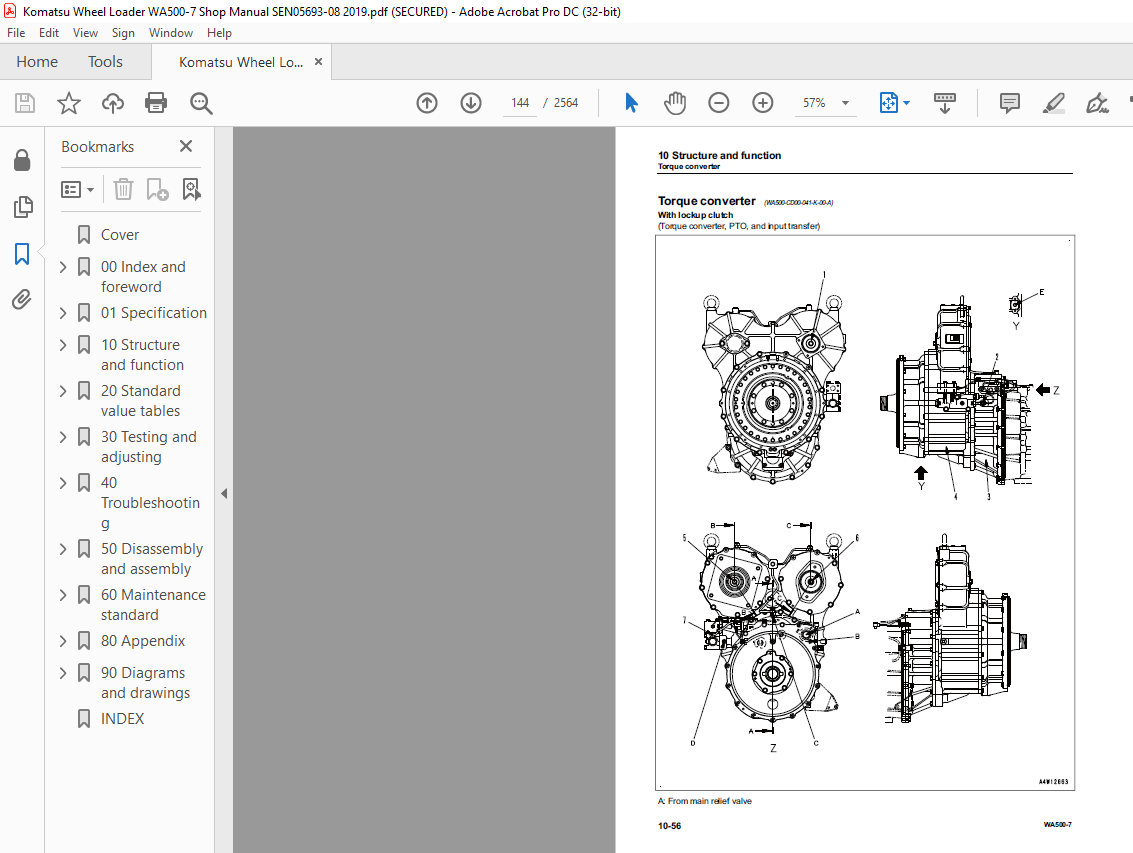The width and height of the screenshot is (1133, 853).
Task: Find current bookmark icon
Action: 191,189
